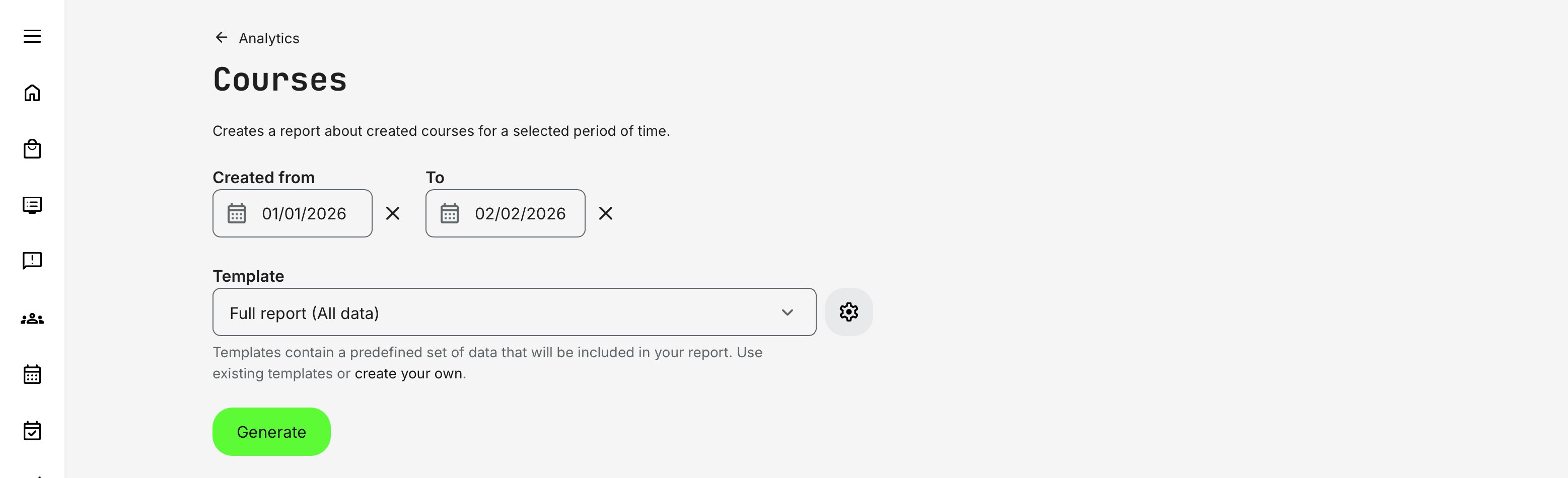The image size is (1568, 478).
Task: Open the Created from date picker
Action: [x=237, y=213]
